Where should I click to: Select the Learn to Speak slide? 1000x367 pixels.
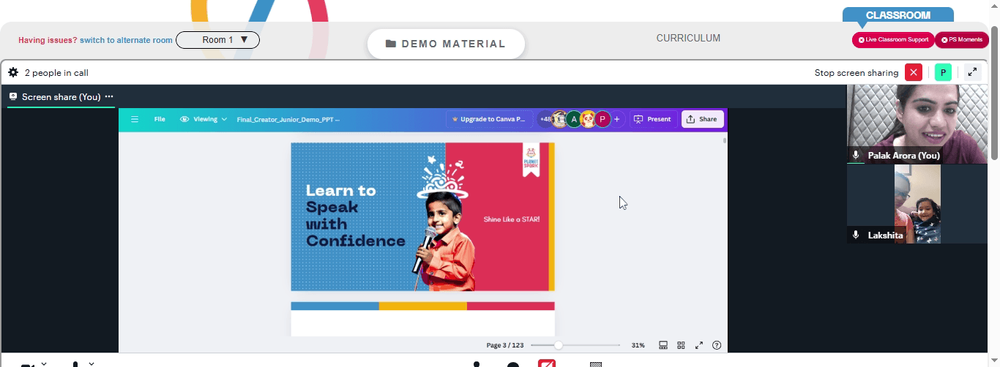423,217
